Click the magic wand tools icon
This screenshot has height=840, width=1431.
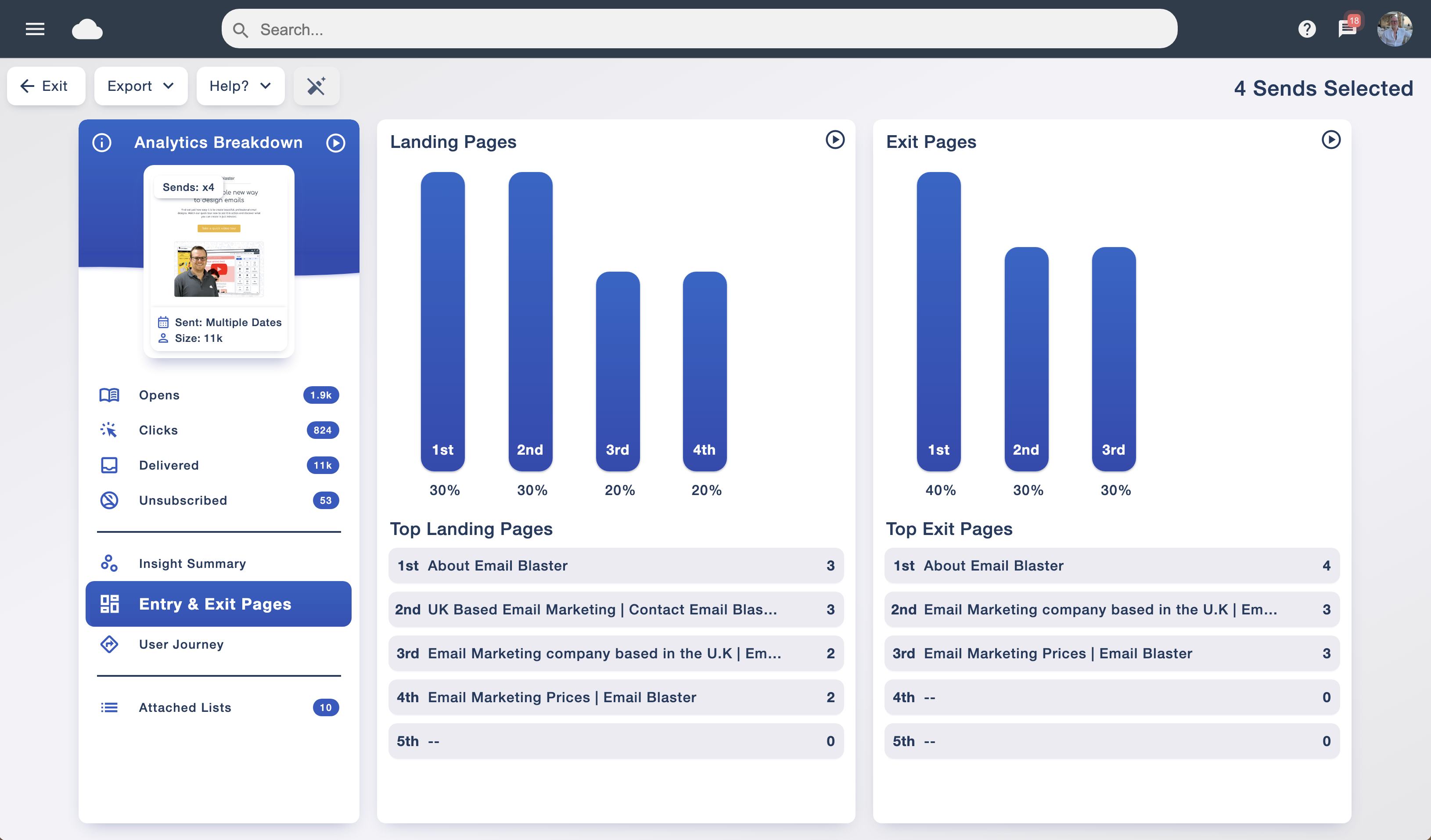click(x=316, y=86)
